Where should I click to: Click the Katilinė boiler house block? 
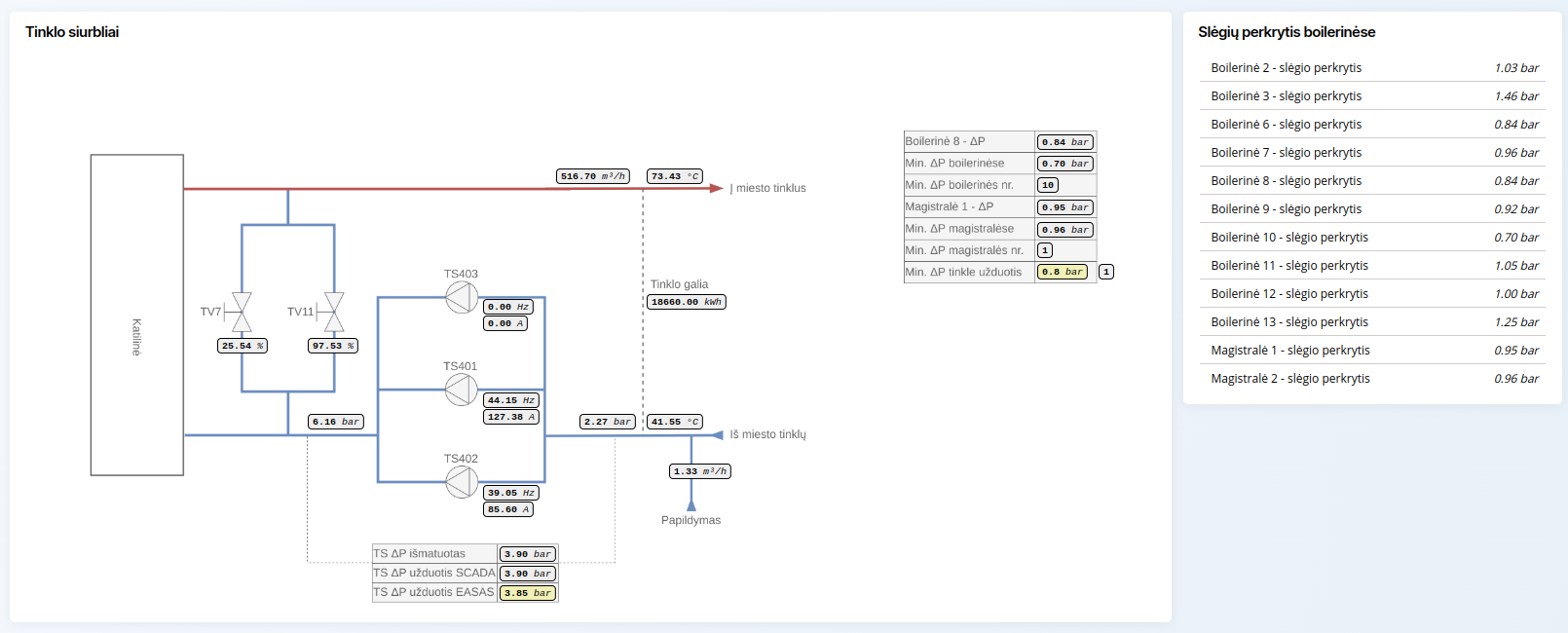137,315
